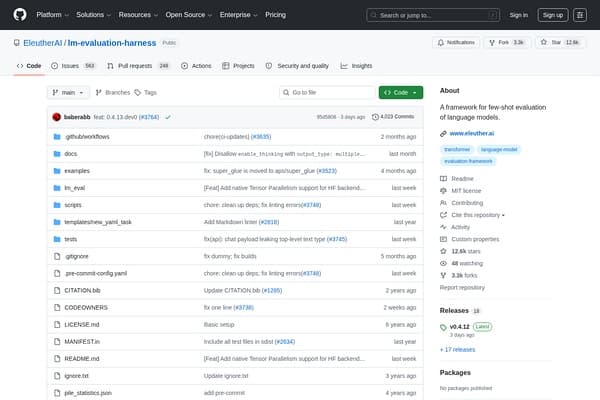Star the repository
The height and width of the screenshot is (400, 600).
tap(561, 42)
